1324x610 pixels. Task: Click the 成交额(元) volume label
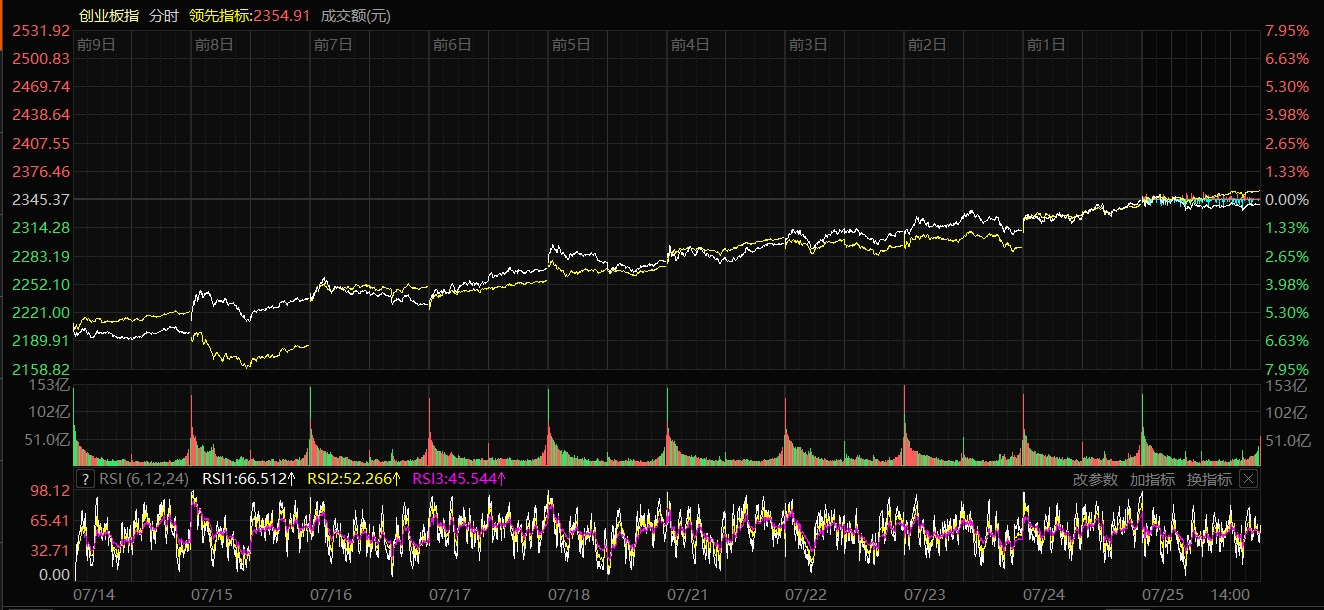[356, 15]
